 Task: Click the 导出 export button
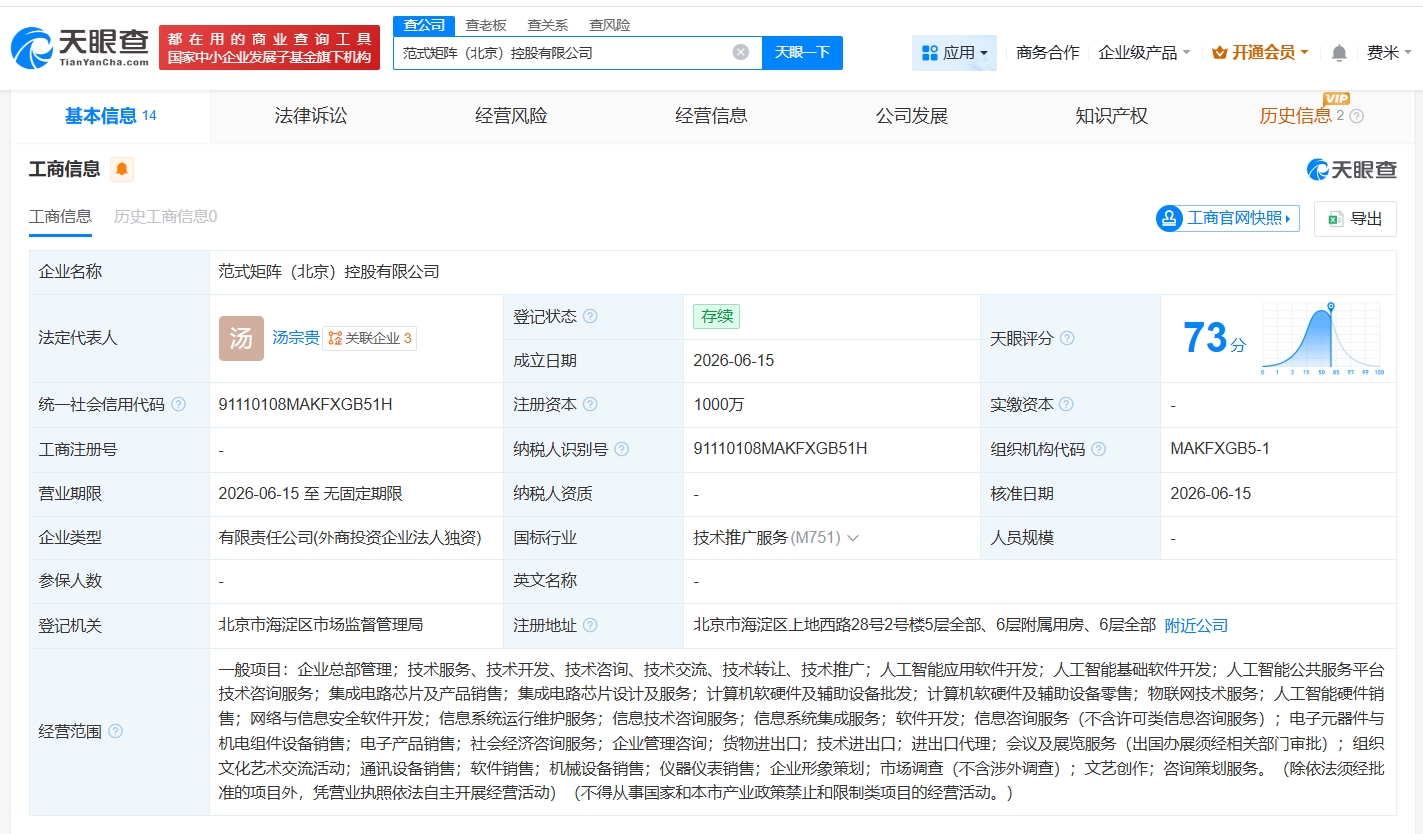[x=1355, y=219]
